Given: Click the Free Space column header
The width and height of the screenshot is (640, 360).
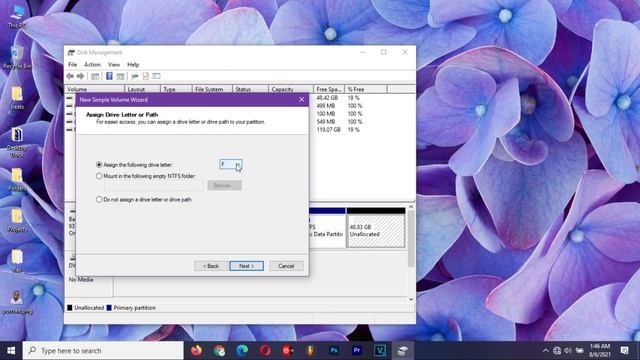Looking at the screenshot, I should pos(329,89).
